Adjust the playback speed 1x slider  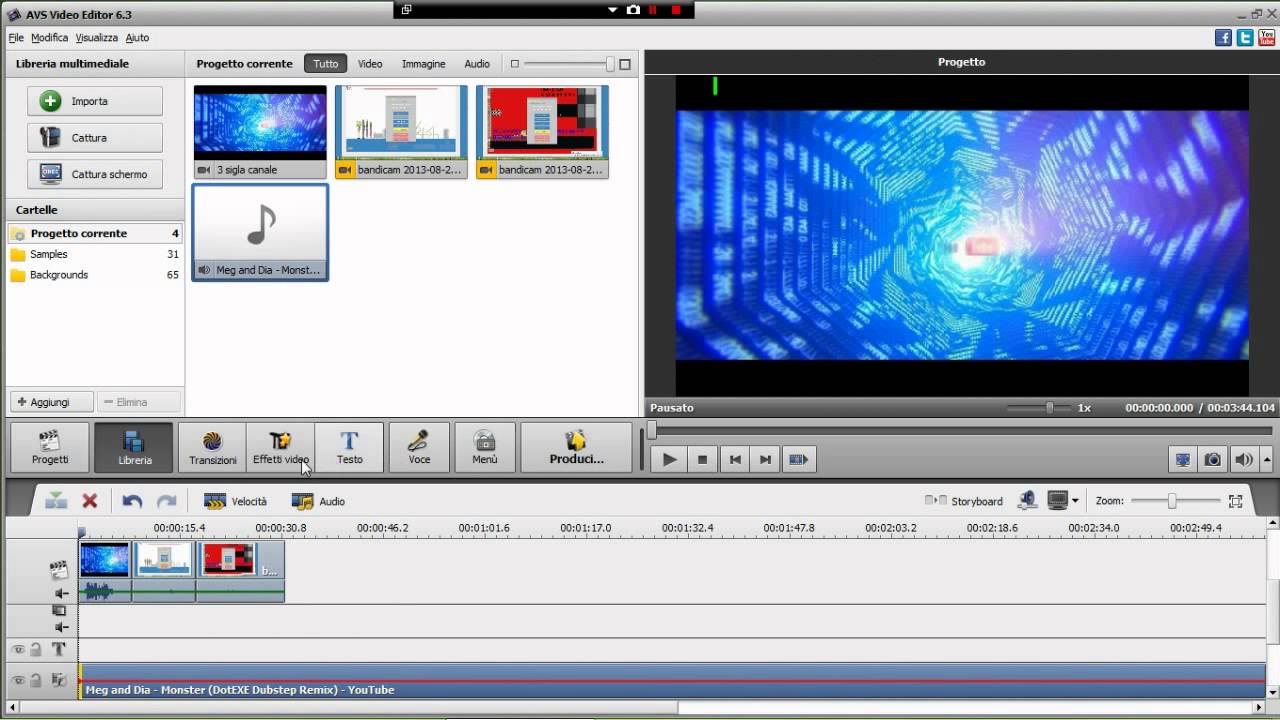pyautogui.click(x=1049, y=408)
